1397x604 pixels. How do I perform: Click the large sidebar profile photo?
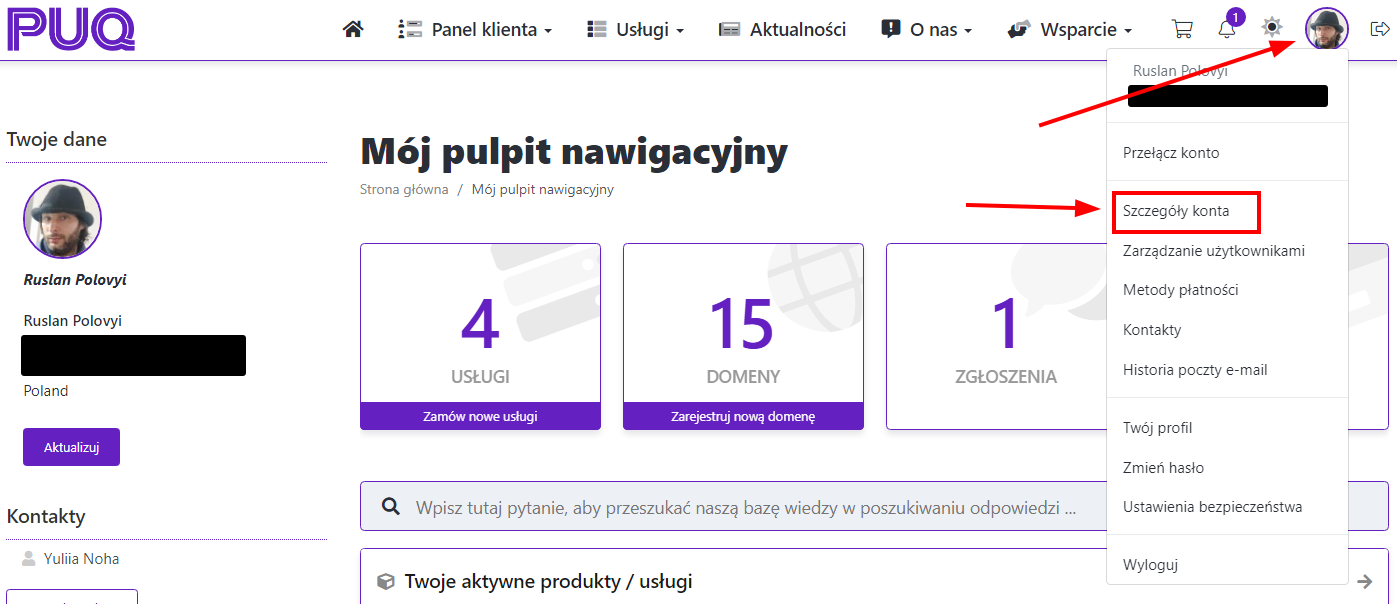(x=62, y=219)
